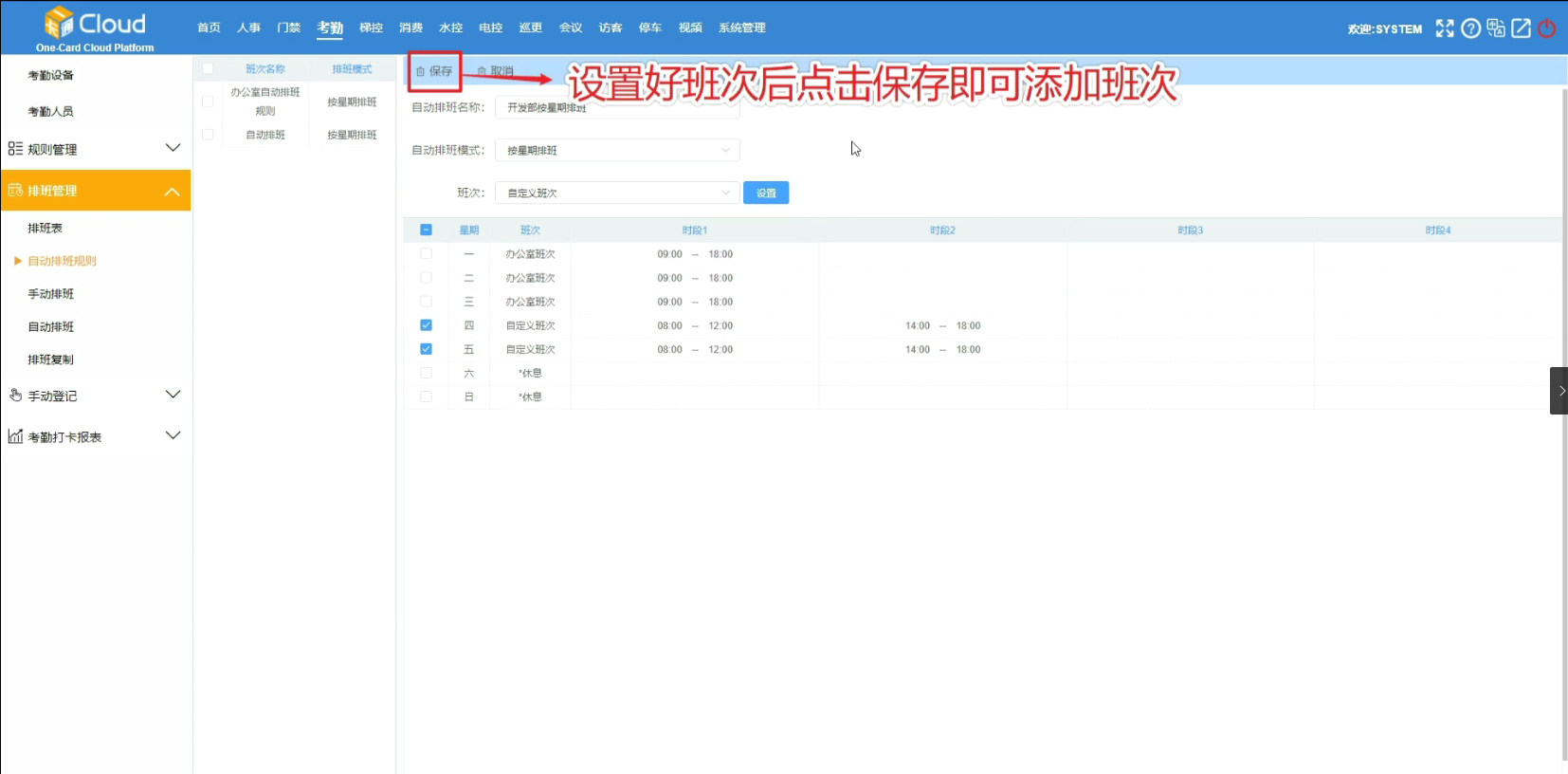This screenshot has height=774, width=1568.
Task: Click the 时段1 column header
Action: click(x=695, y=230)
